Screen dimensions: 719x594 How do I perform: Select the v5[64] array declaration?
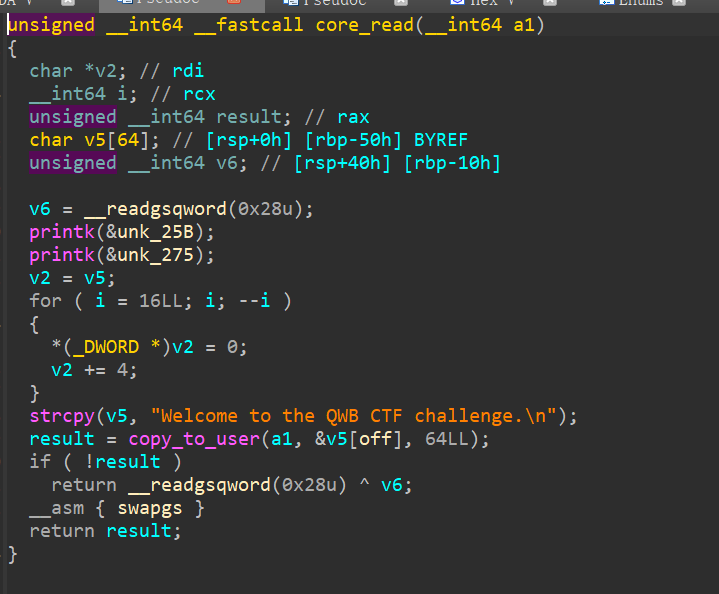click(x=94, y=140)
